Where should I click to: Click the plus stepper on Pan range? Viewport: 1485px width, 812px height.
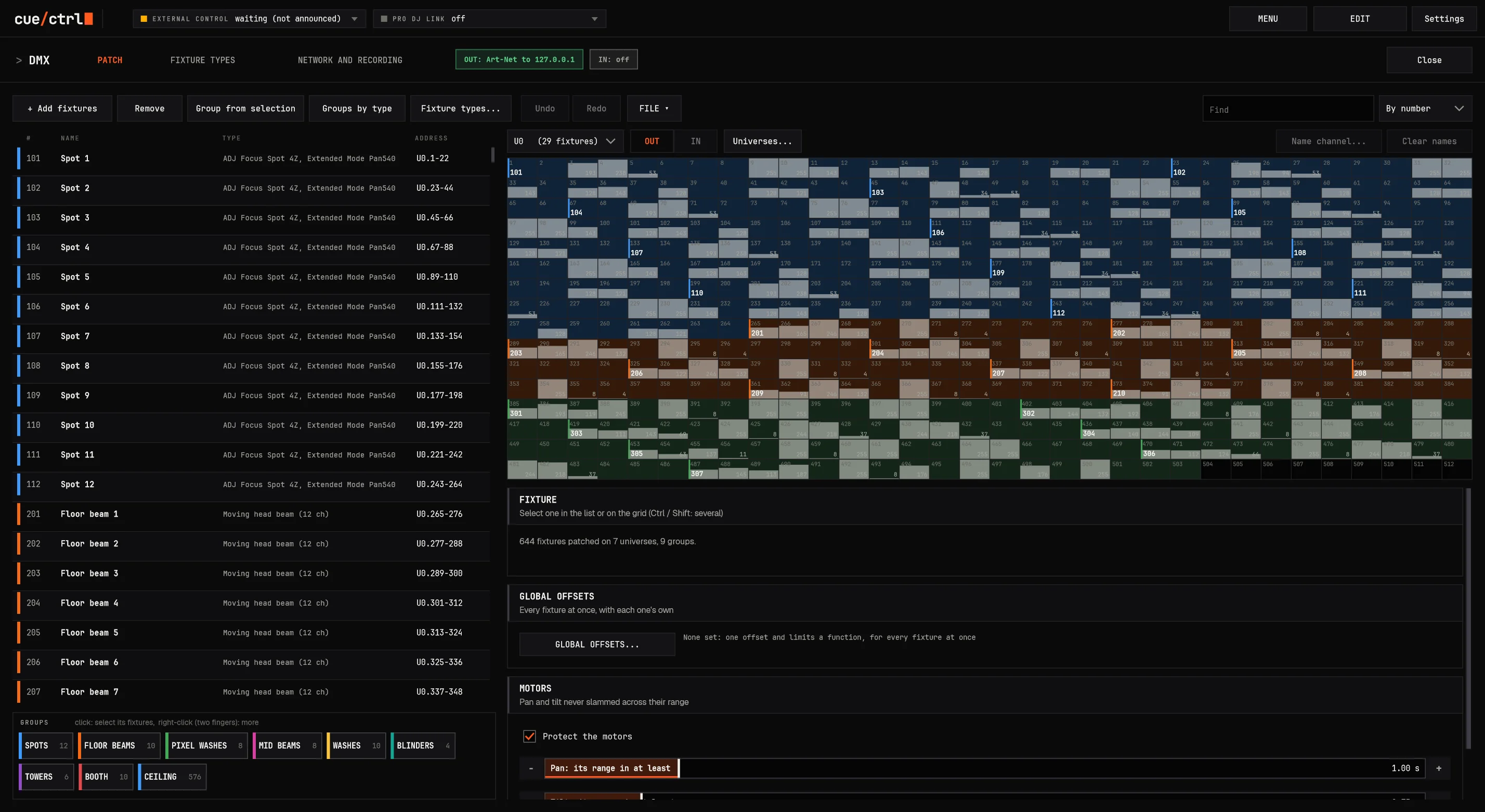[x=1438, y=768]
